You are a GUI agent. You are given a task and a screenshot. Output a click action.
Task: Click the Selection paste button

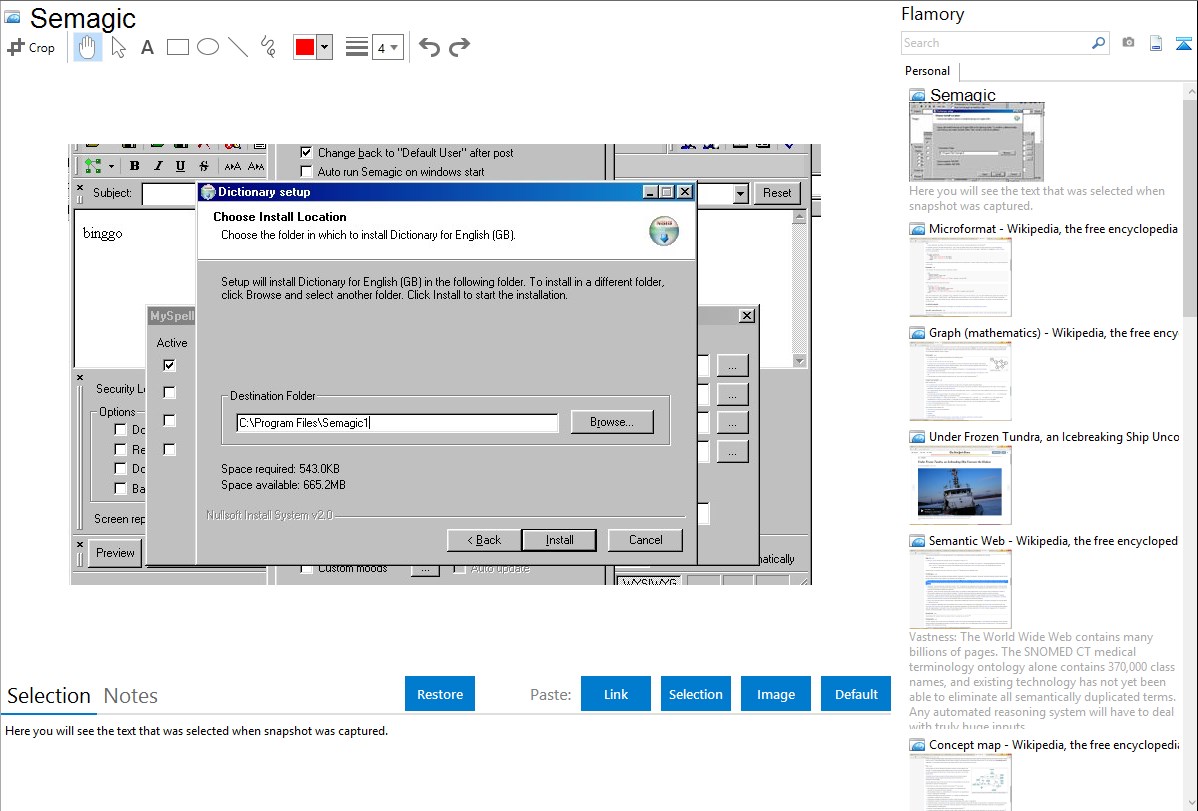pyautogui.click(x=696, y=694)
